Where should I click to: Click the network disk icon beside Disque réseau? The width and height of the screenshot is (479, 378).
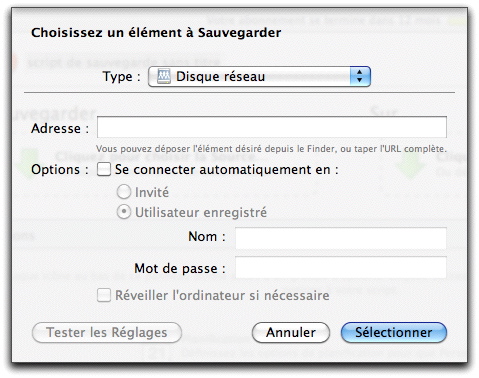(164, 76)
